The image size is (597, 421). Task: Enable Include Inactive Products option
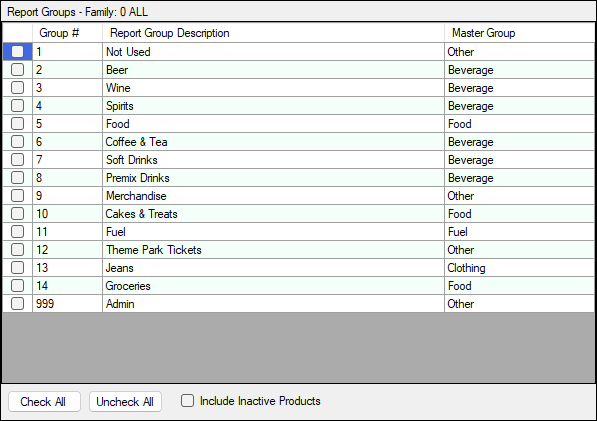(187, 401)
